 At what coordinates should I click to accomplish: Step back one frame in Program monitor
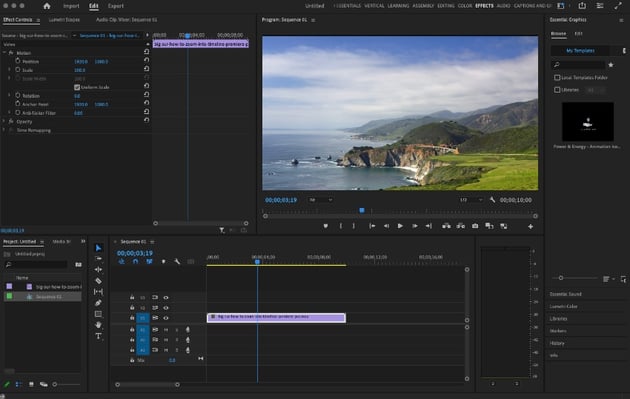coord(386,226)
